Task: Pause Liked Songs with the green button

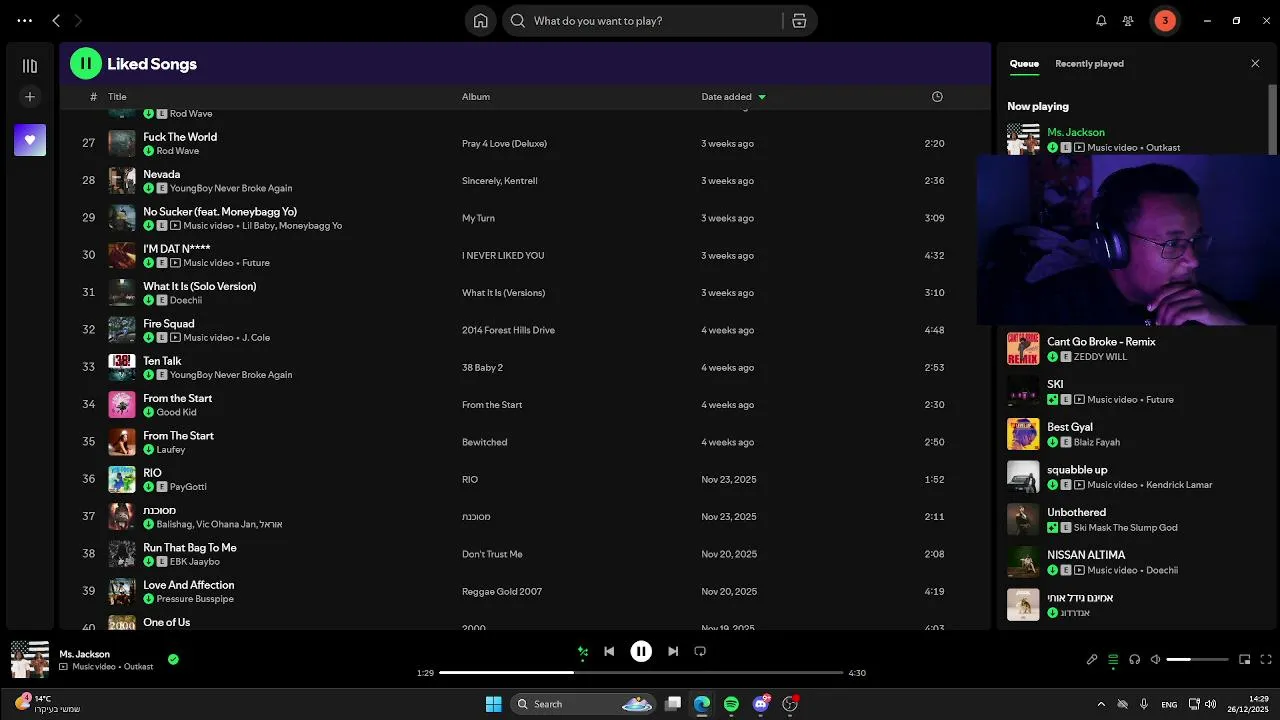Action: tap(86, 63)
